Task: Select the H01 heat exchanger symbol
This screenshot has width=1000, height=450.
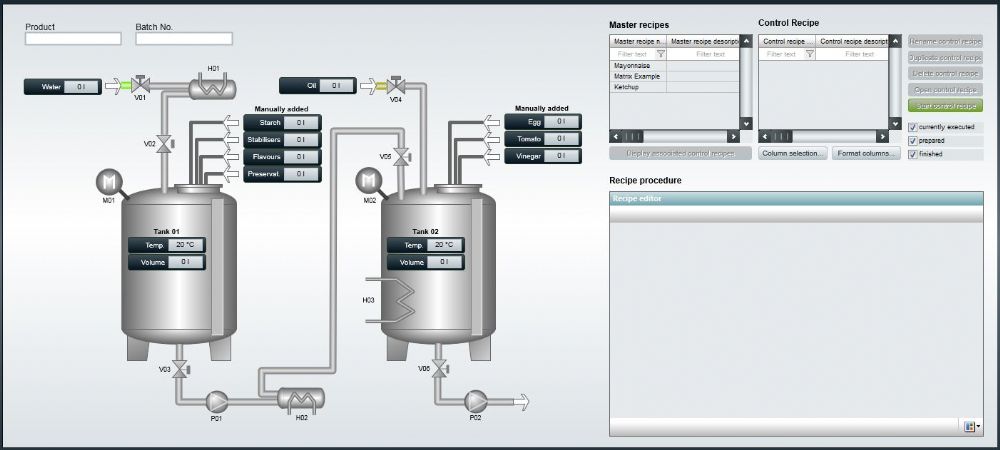Action: click(212, 87)
